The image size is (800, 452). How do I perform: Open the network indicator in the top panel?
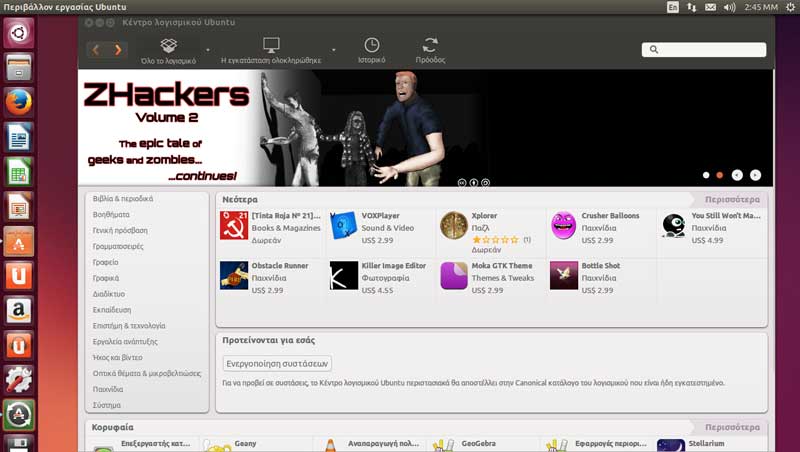coord(692,7)
